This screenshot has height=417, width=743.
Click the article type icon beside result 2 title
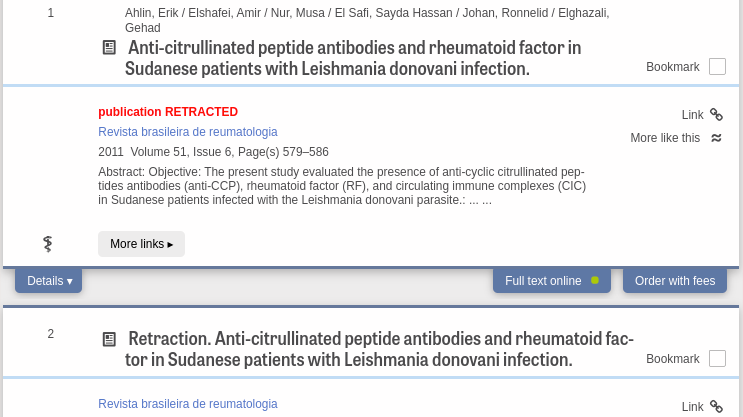[109, 339]
